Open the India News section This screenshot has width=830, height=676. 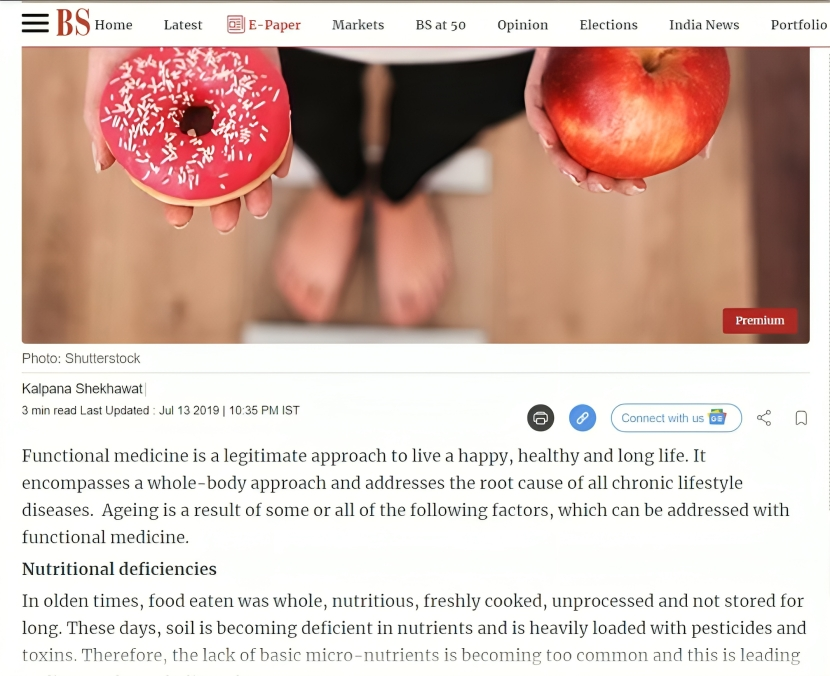704,25
